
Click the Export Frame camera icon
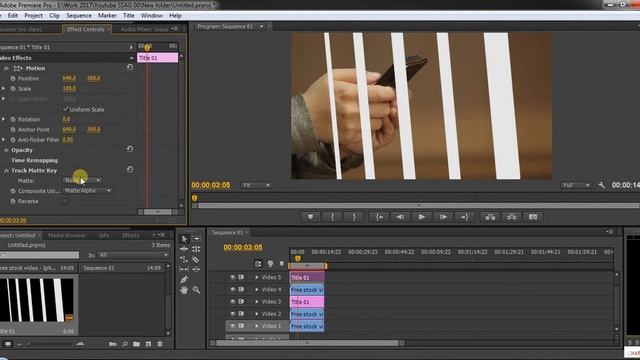tap(533, 217)
